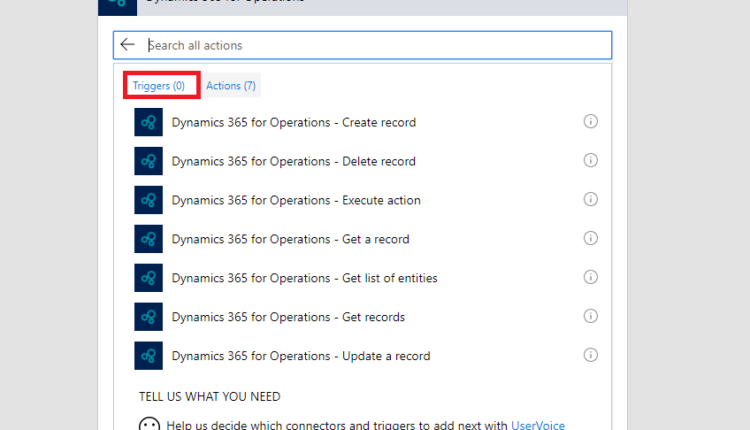Focus the Search all actions field
Viewport: 750px width, 430px height.
point(375,45)
